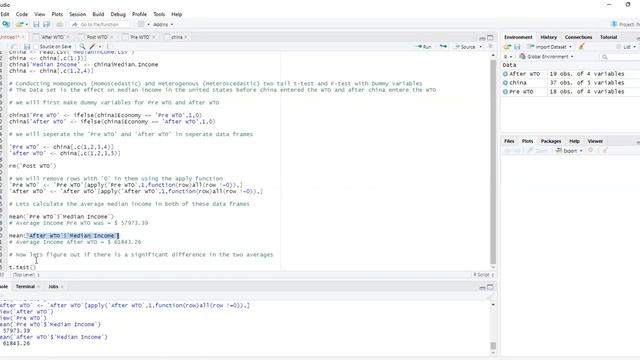Viewport: 640px width, 360px height.
Task: Click the Re-run previous code icon
Action: pos(443,47)
